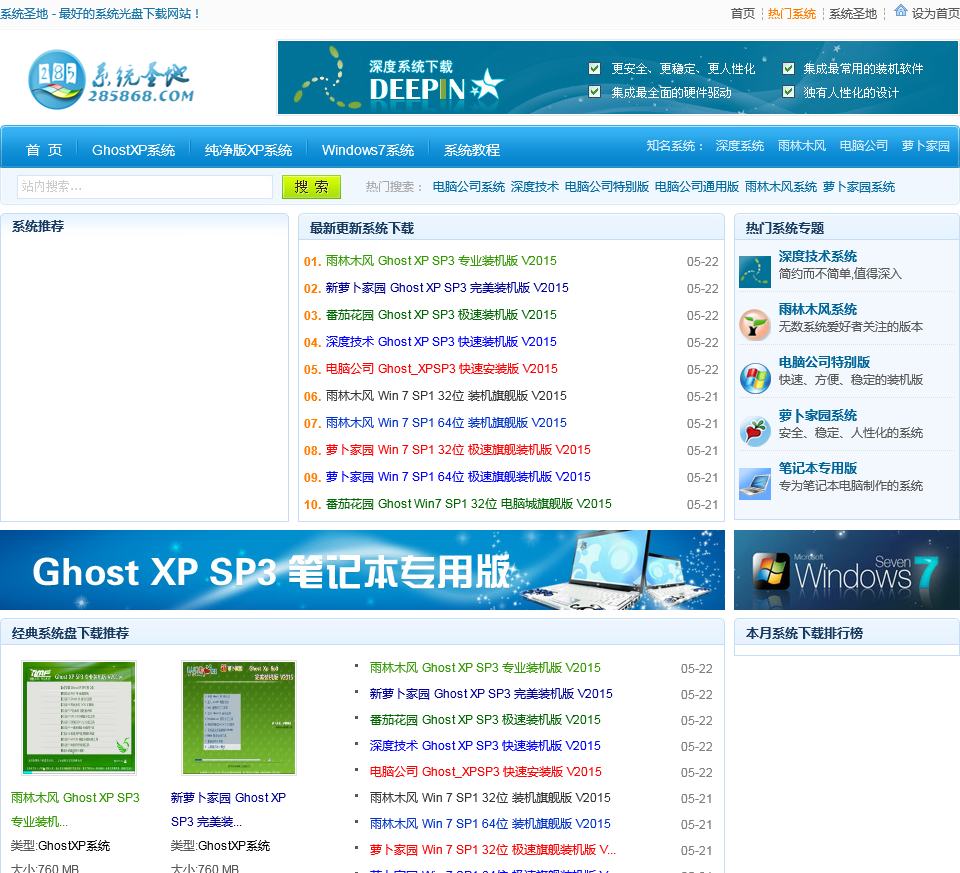Screen dimensions: 960x873
Task: Open 萝卜家园 in 知名系统 links
Action: click(925, 146)
